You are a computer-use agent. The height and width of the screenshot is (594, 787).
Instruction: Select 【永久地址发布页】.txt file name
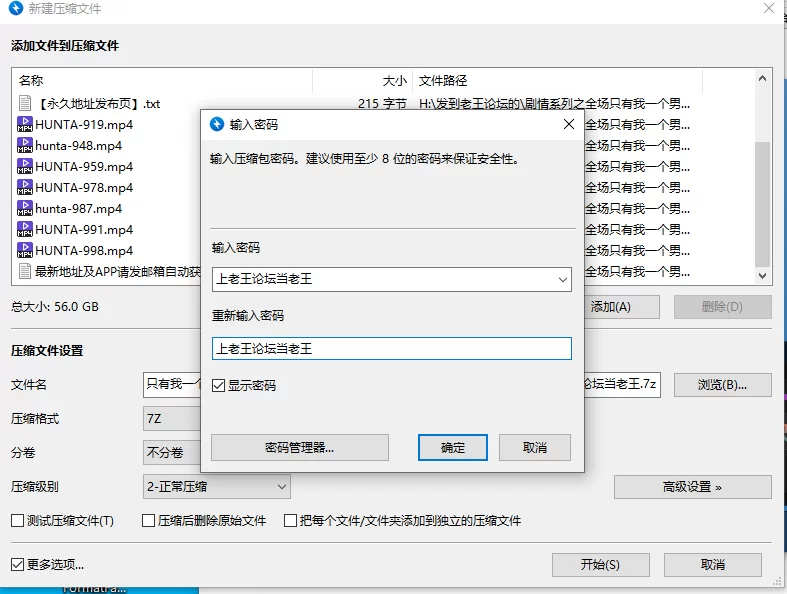tap(98, 104)
